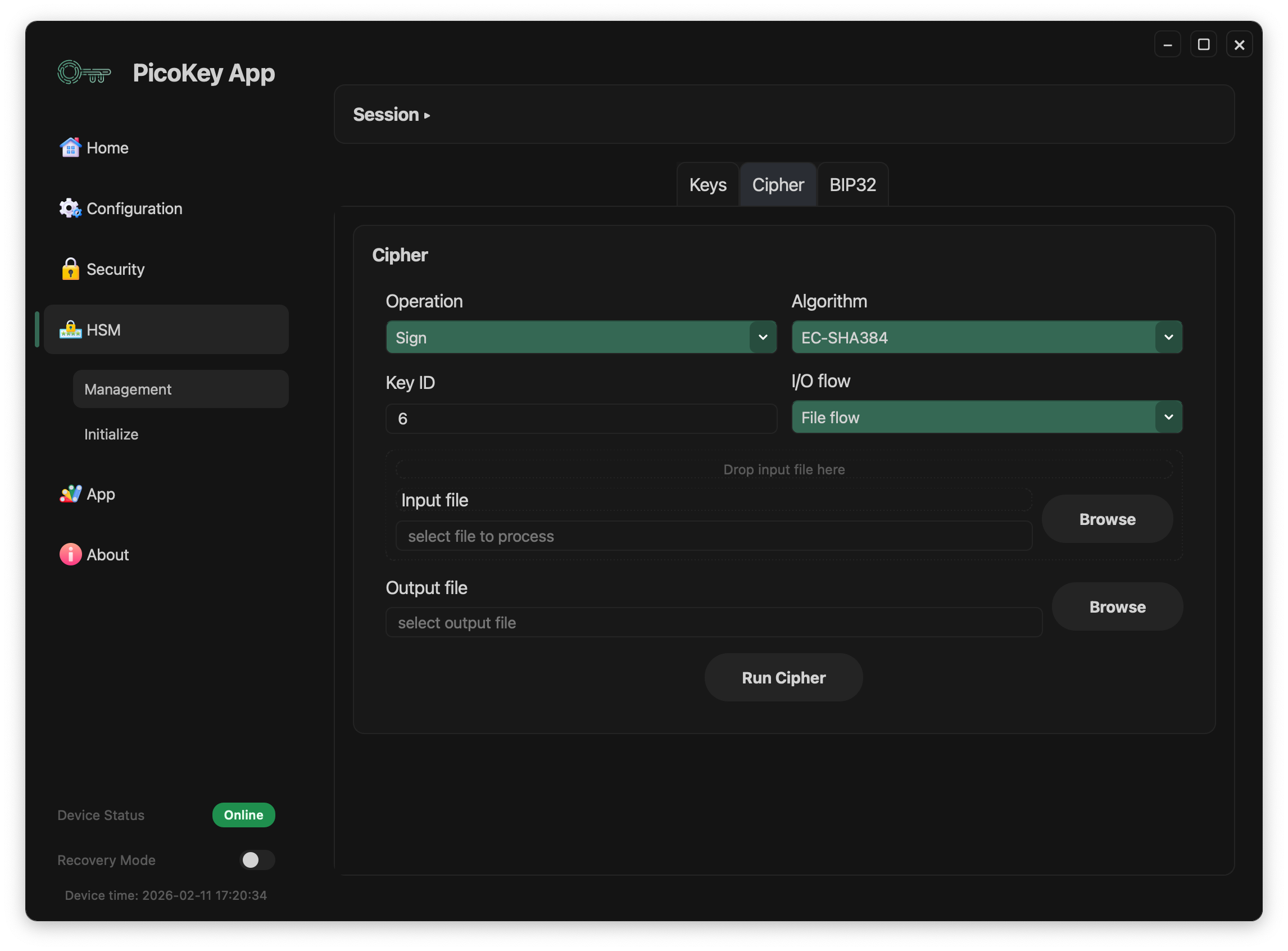Expand the Algorithm dropdown EC-SHA384
This screenshot has height=951, width=1288.
tap(986, 337)
